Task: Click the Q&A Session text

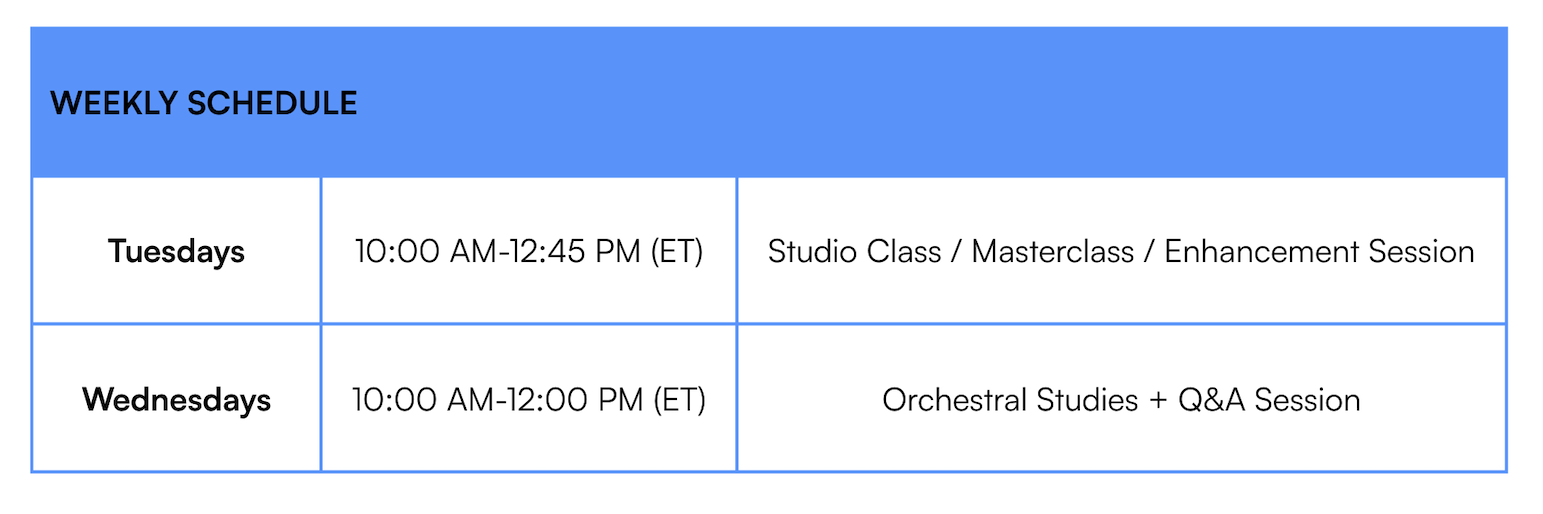Action: tap(1269, 400)
